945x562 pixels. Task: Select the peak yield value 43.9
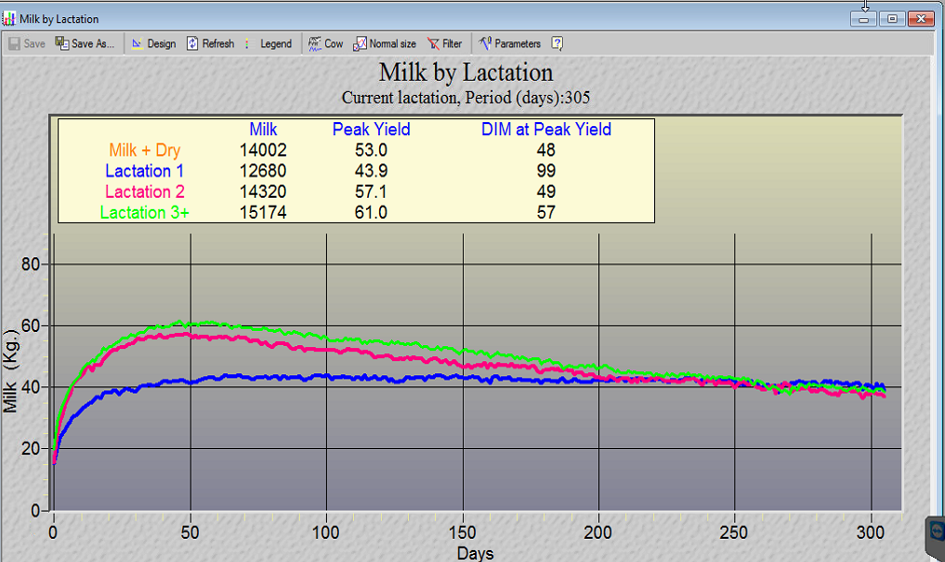[371, 171]
